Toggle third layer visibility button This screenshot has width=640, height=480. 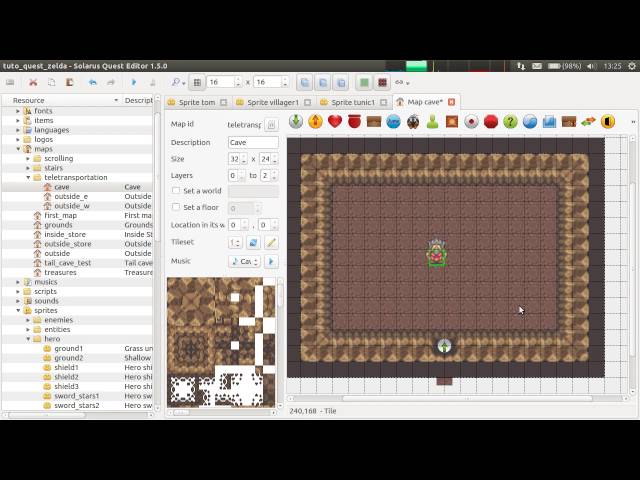click(341, 82)
